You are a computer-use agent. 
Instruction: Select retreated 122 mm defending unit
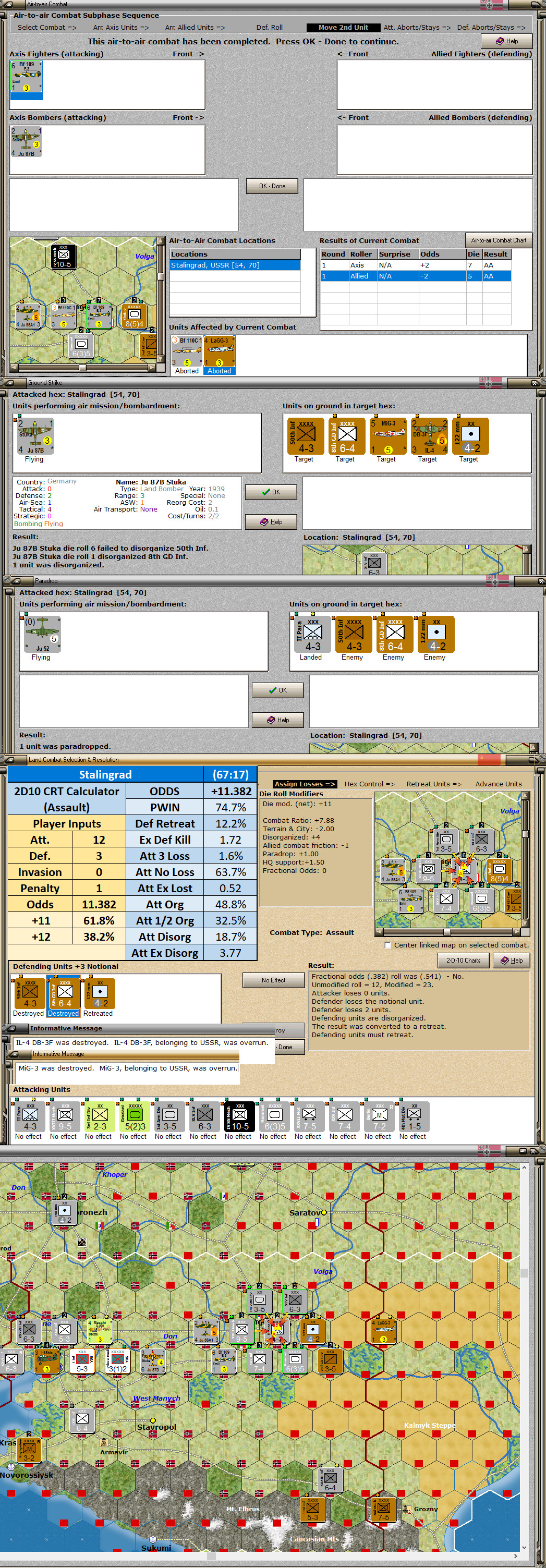[x=99, y=994]
